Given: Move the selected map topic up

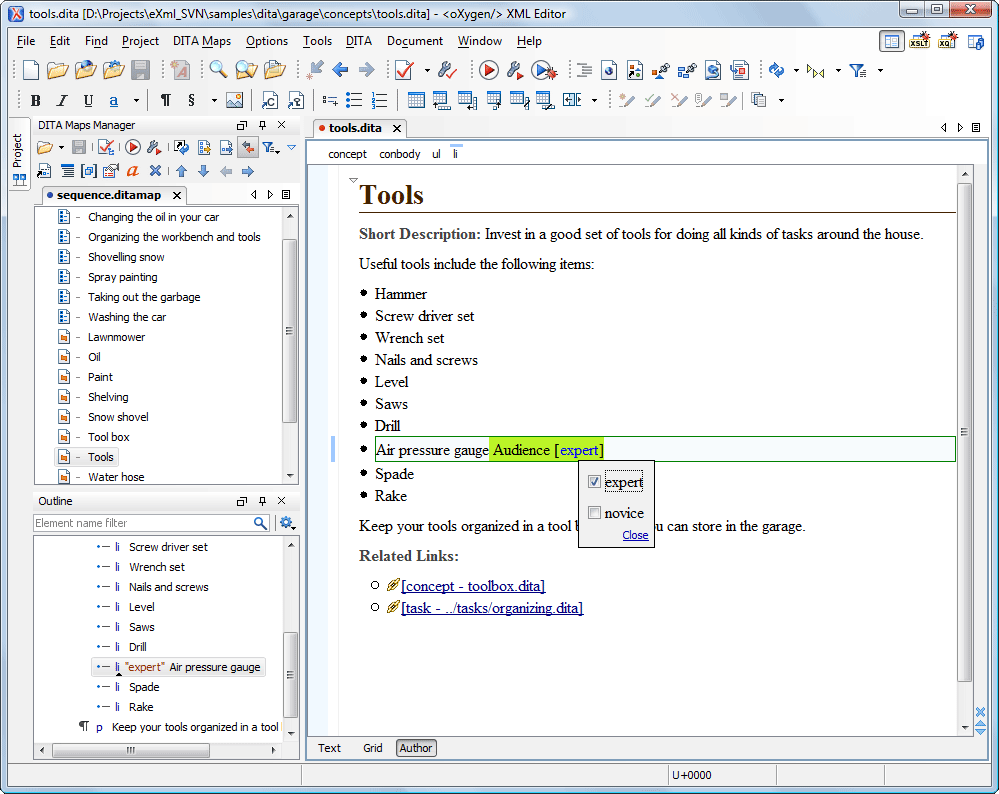Looking at the screenshot, I should 182,171.
